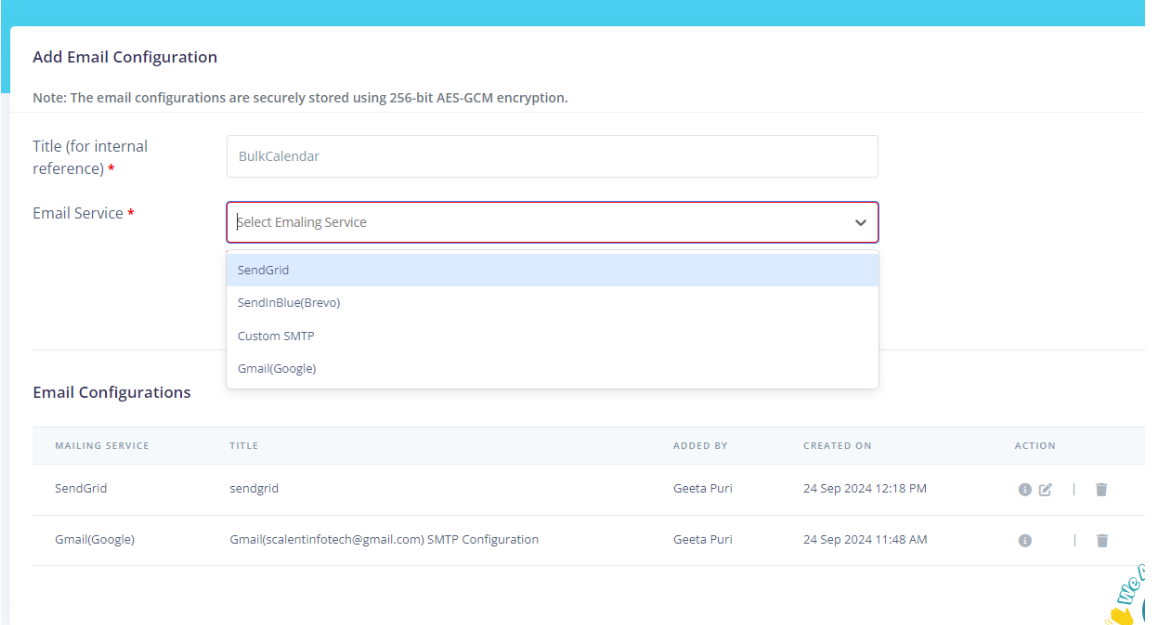Screen dimensions: 1159x625
Task: Open the Select Emailing Service combo box
Action: 552,222
